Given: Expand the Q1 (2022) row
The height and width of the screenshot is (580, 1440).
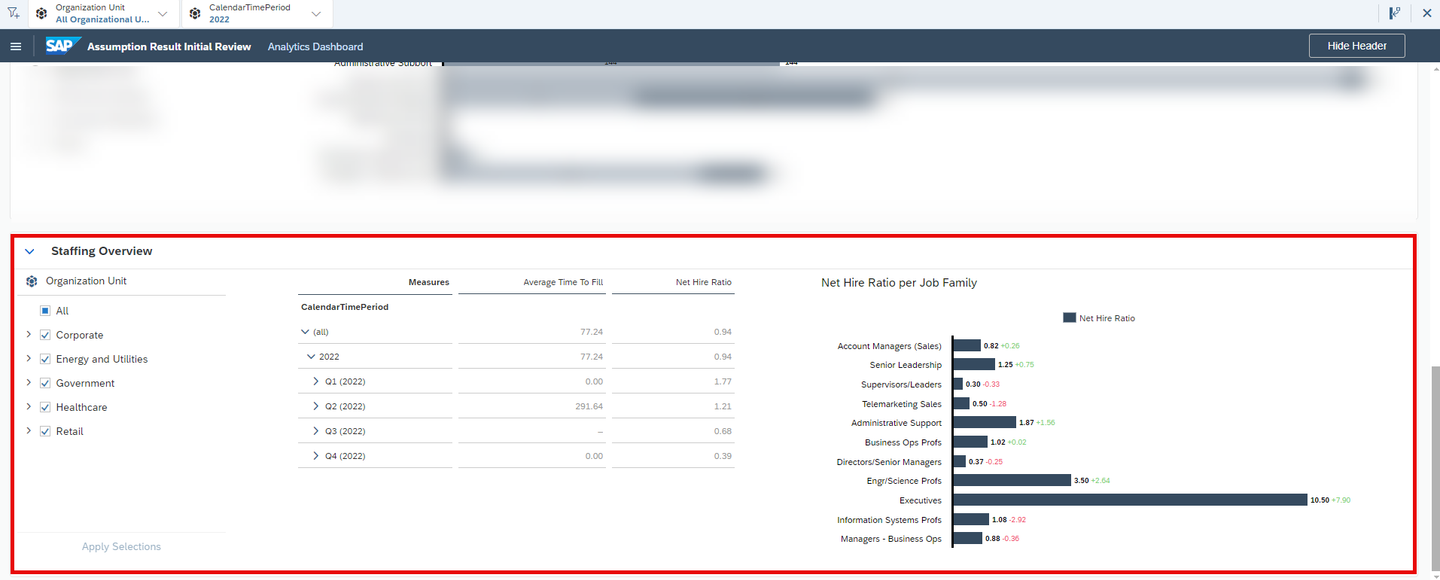Looking at the screenshot, I should (317, 381).
